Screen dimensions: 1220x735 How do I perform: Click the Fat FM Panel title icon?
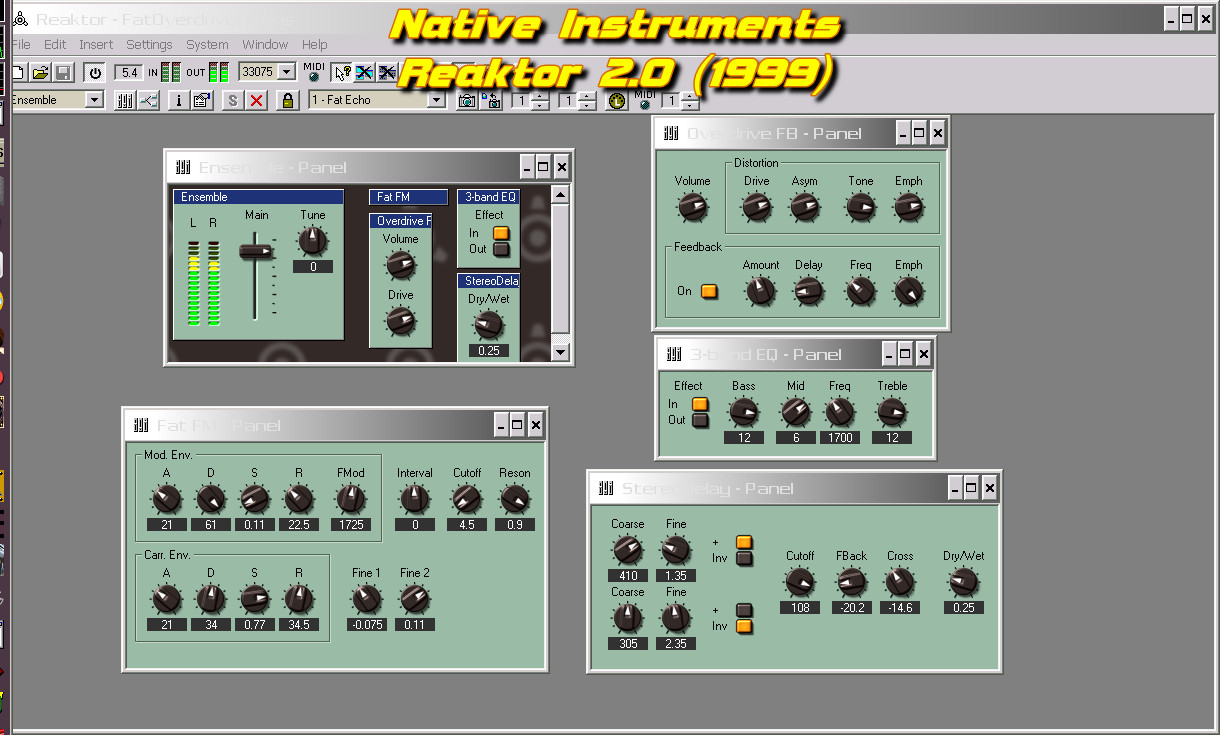coord(141,425)
